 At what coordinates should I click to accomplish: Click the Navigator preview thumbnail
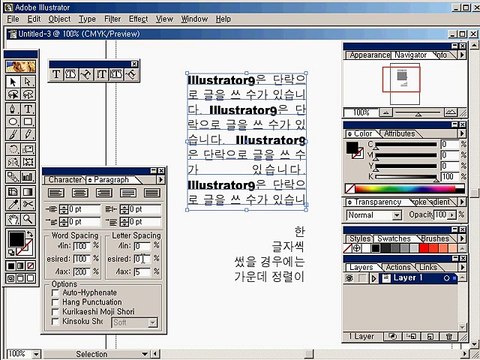(x=405, y=84)
